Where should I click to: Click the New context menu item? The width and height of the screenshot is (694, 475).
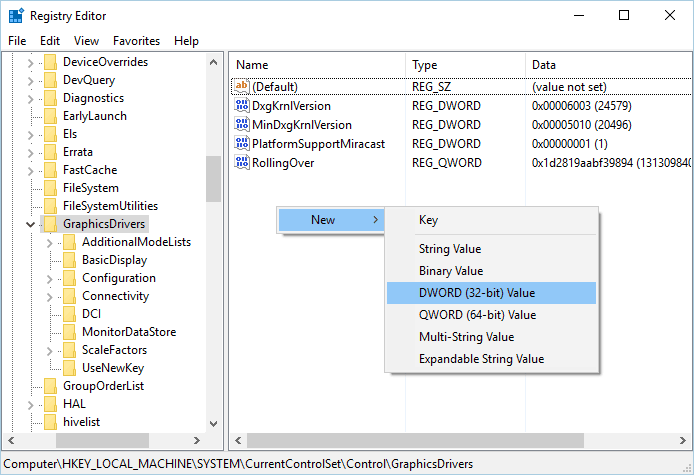(331, 220)
